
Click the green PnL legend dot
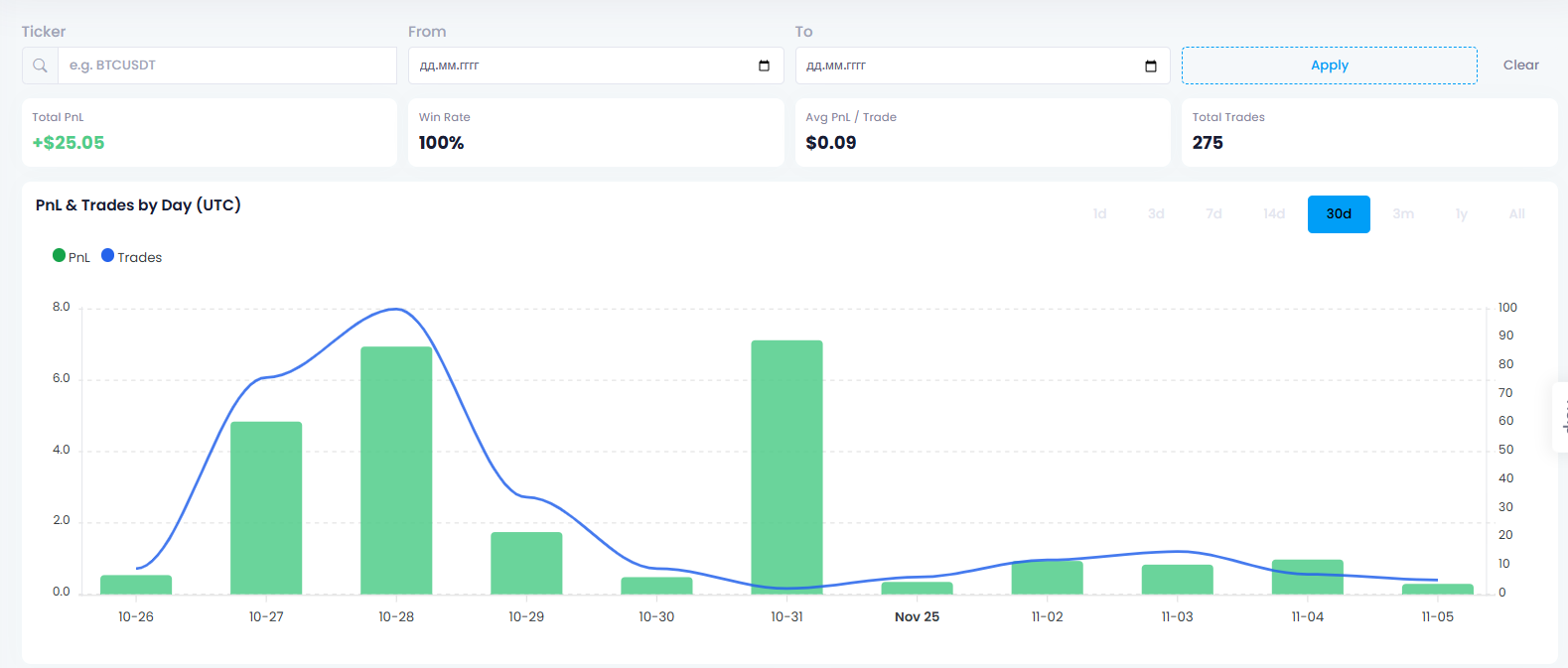(59, 255)
